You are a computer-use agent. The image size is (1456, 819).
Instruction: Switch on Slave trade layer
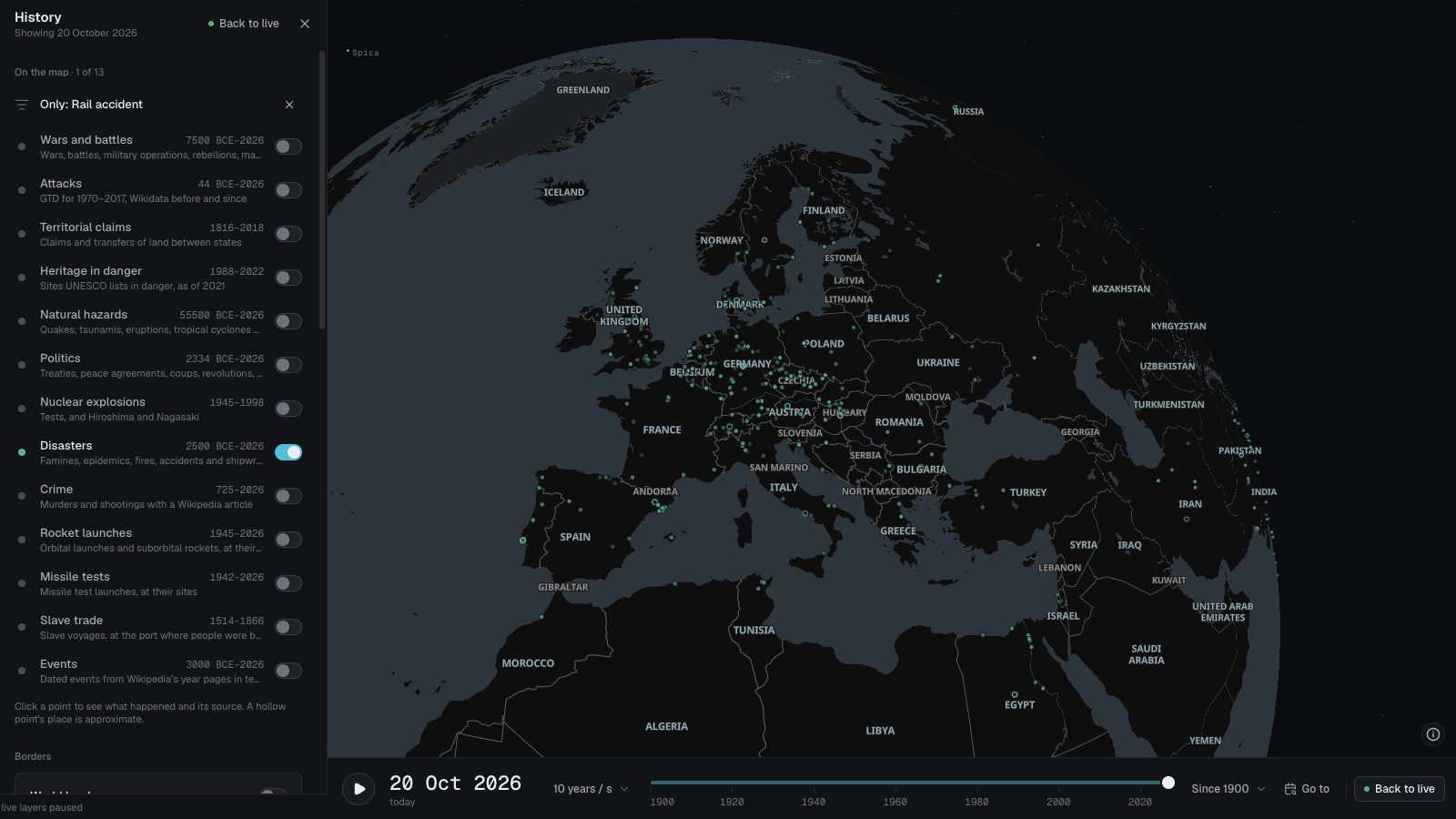click(x=288, y=627)
